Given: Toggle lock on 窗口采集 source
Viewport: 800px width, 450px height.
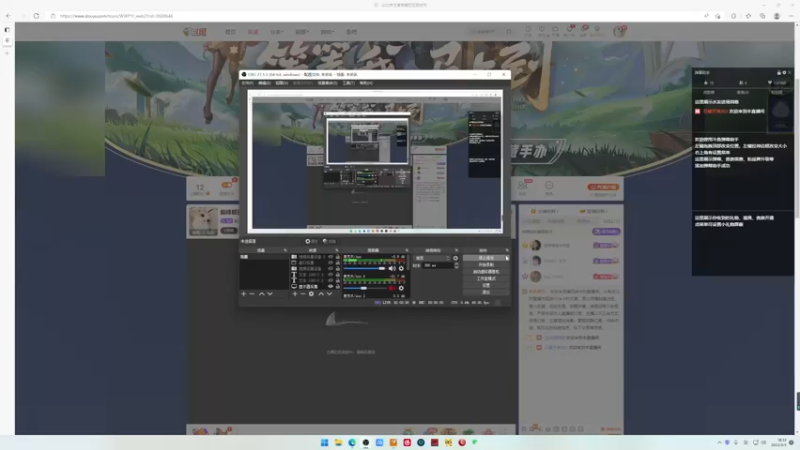Looking at the screenshot, I should [x=337, y=263].
